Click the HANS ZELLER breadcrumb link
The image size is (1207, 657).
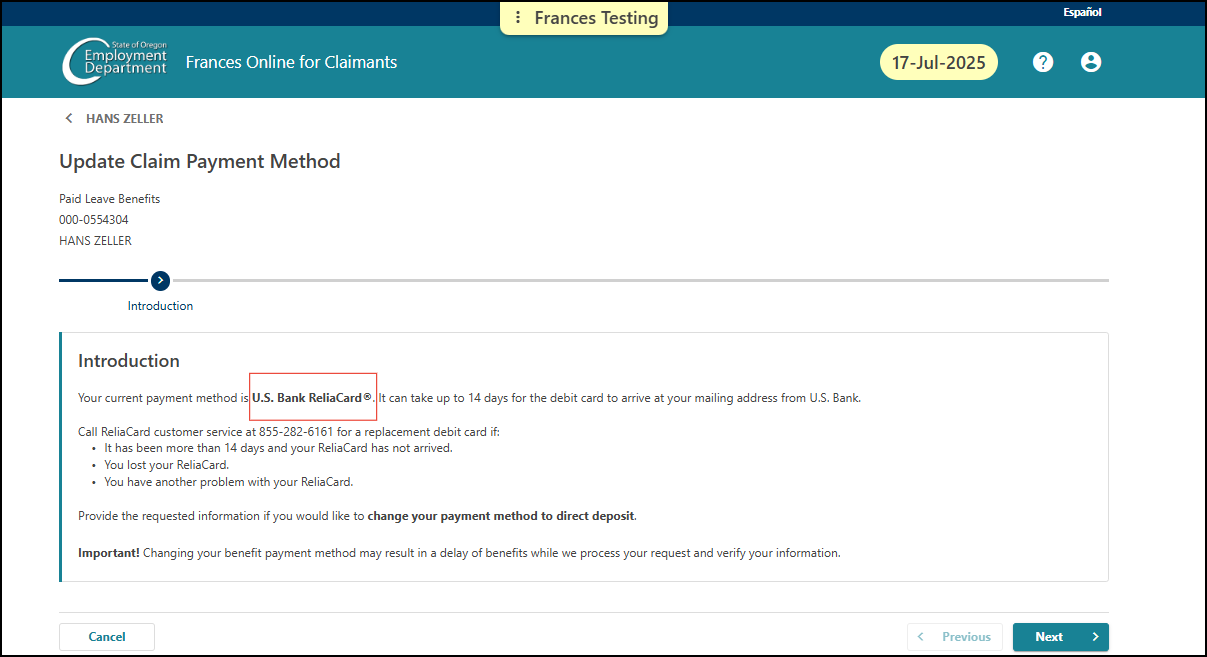pos(125,118)
